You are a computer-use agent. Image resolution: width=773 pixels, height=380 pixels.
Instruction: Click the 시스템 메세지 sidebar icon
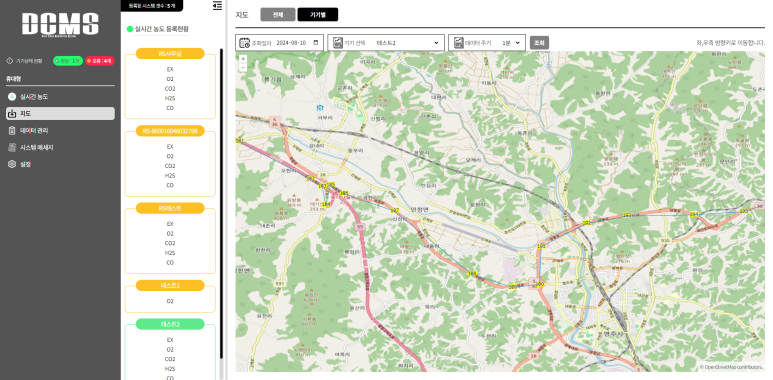tap(12, 147)
